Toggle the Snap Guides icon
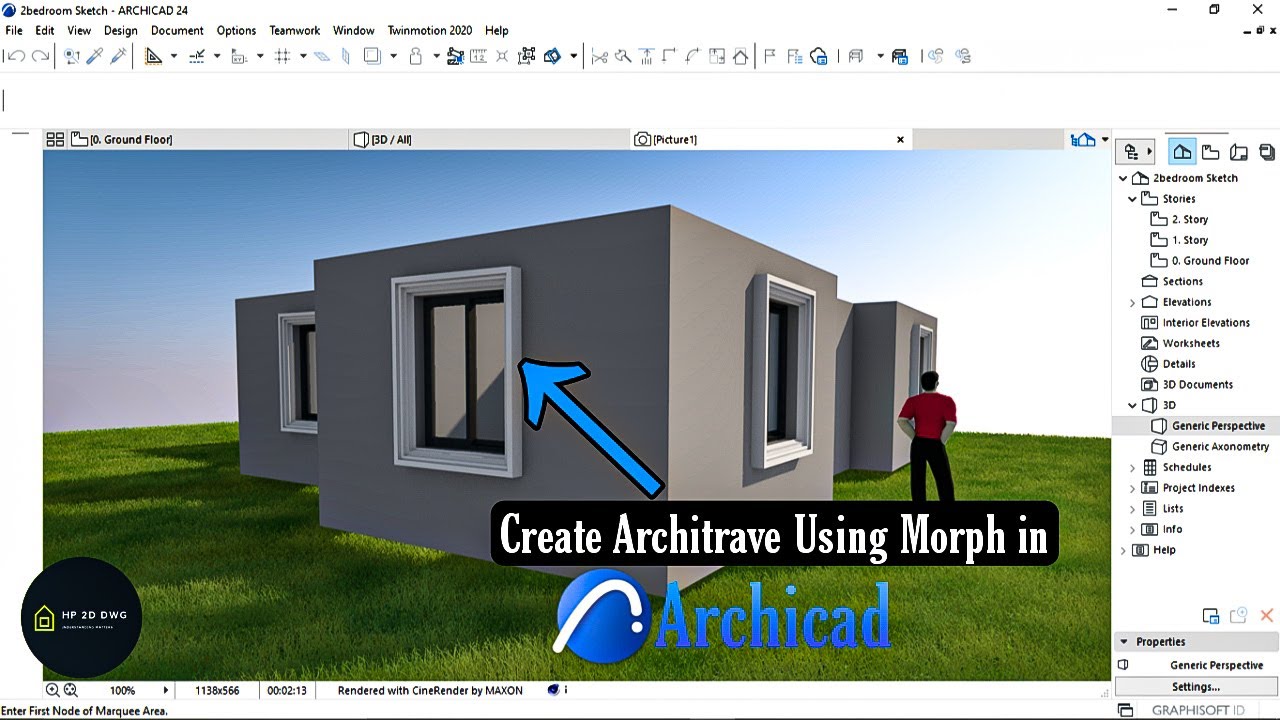Screen dimensions: 1280x720 click(x=197, y=56)
